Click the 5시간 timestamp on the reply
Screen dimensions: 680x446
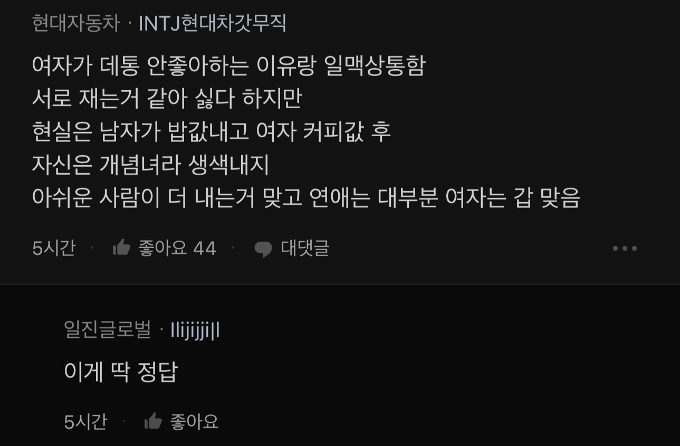click(x=85, y=421)
